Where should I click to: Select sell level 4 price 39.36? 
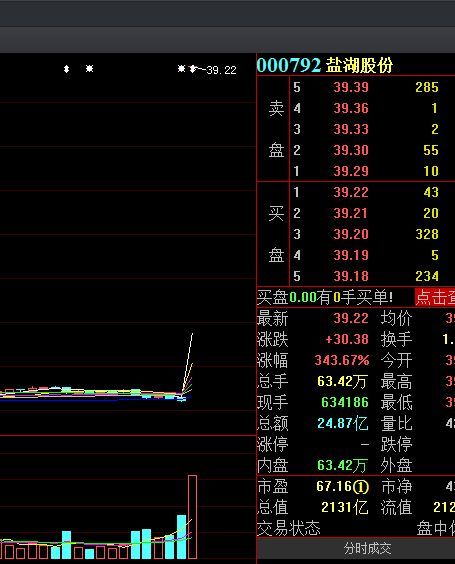[351, 108]
